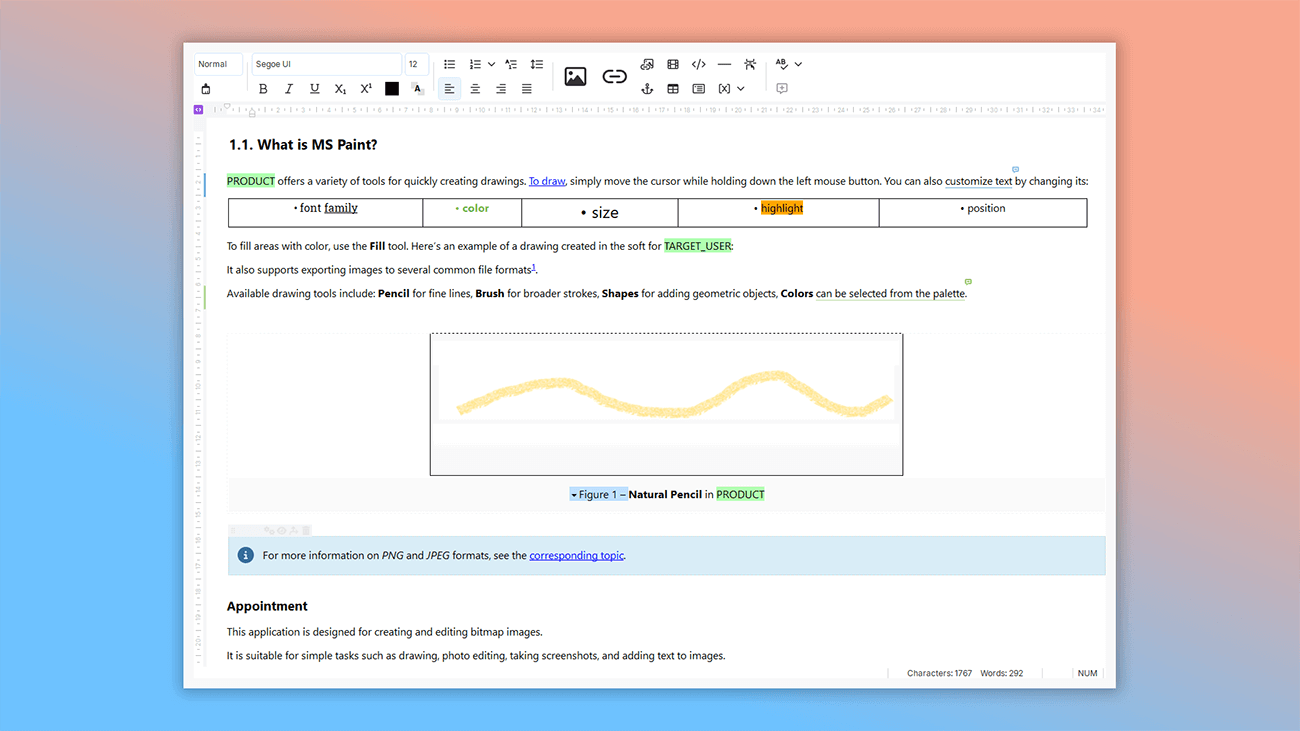The height and width of the screenshot is (731, 1300).
Task: Toggle bold formatting
Action: point(262,88)
